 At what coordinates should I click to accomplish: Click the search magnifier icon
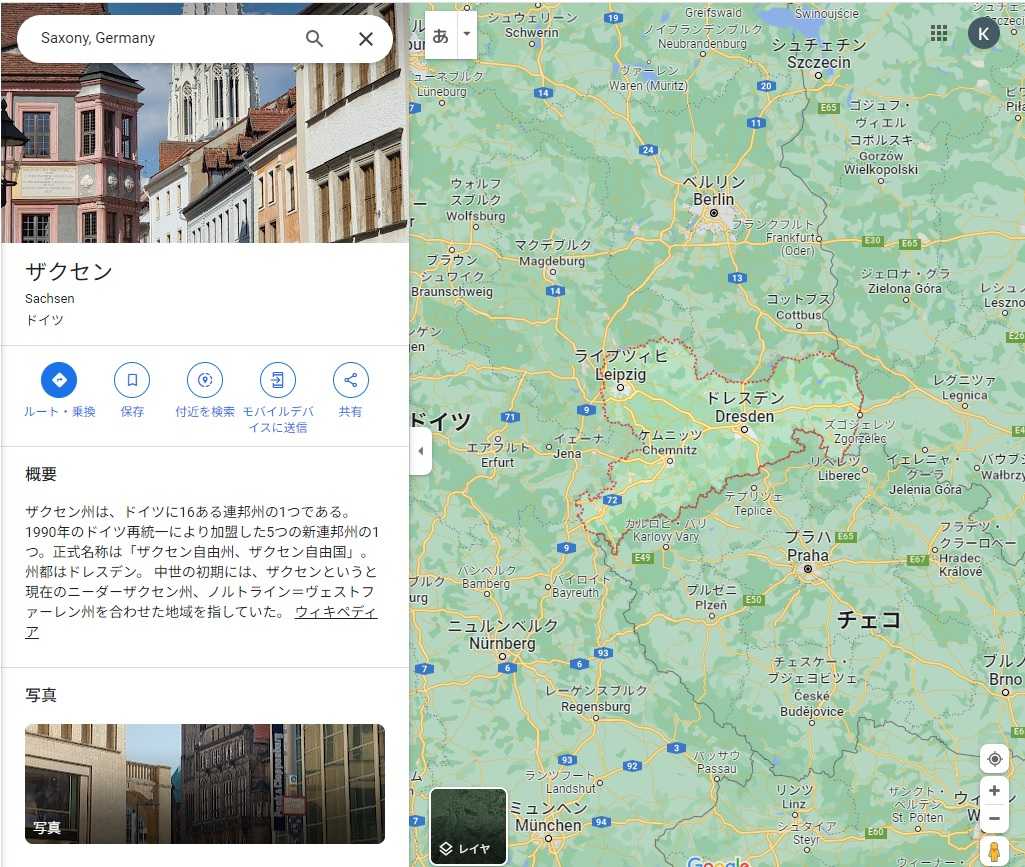pos(314,39)
